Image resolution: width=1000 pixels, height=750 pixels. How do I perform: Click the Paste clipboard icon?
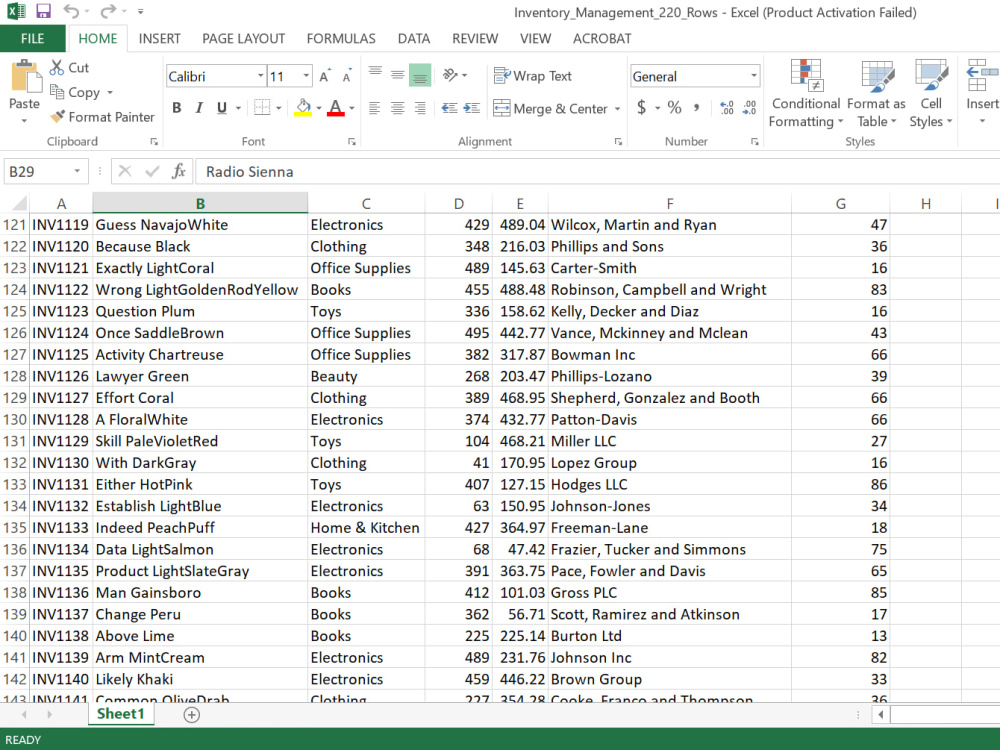point(25,77)
